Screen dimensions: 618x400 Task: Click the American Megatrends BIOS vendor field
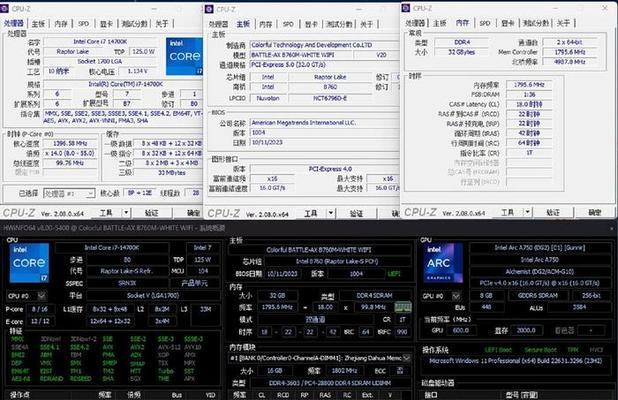pyautogui.click(x=325, y=123)
